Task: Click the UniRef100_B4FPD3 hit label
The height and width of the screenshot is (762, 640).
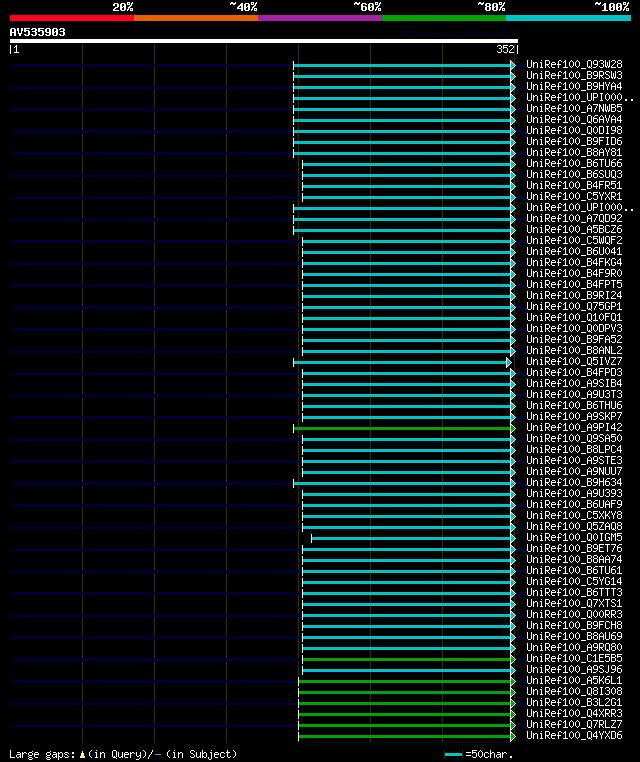Action: point(574,373)
